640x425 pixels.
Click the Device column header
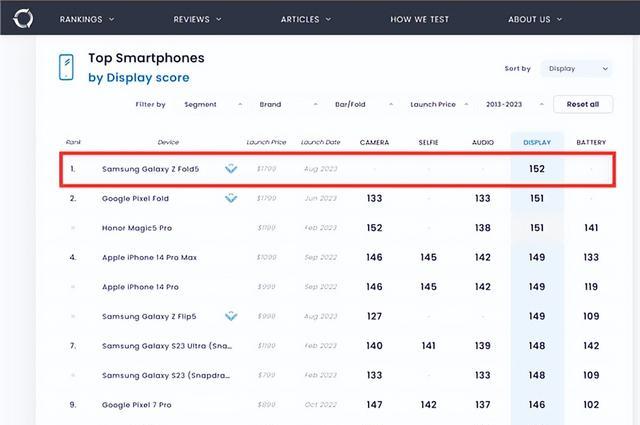point(168,142)
